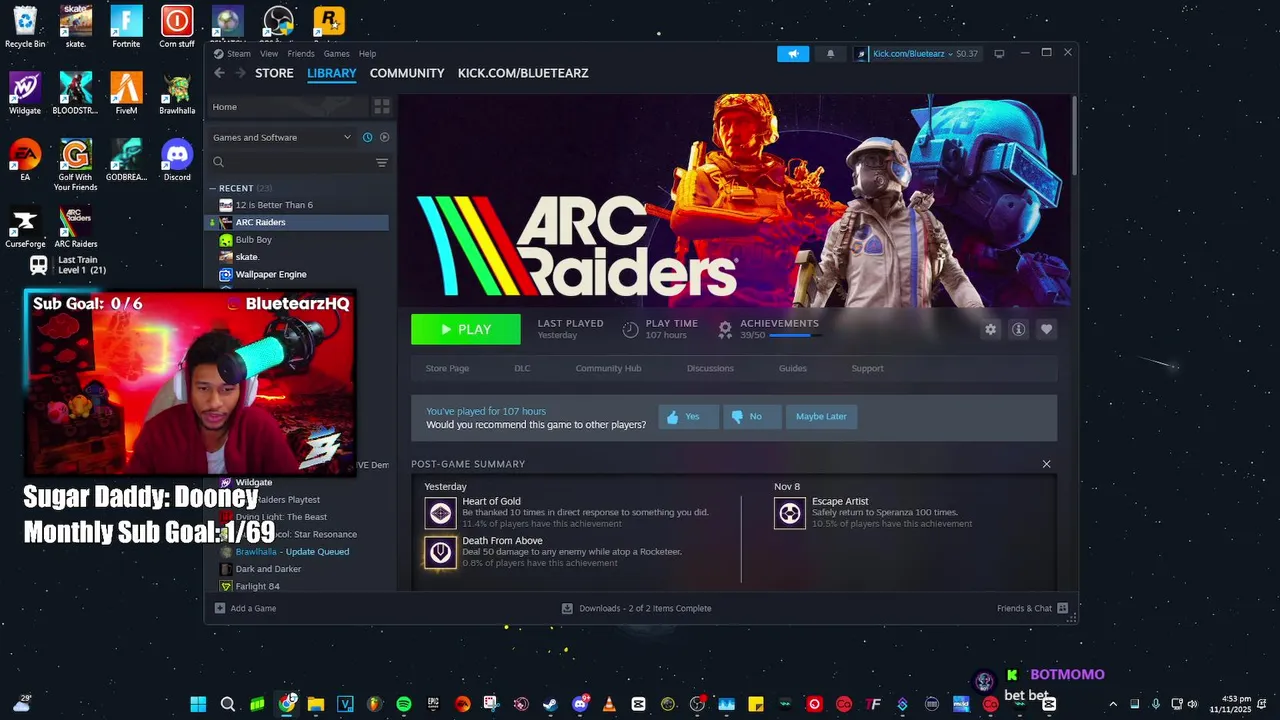Open Help menu in Steam
The height and width of the screenshot is (720, 1280).
pyautogui.click(x=367, y=54)
